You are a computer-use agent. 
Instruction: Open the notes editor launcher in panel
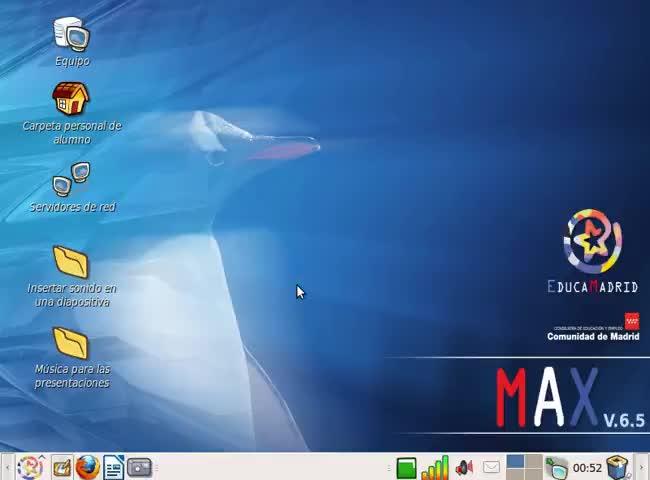tap(62, 467)
